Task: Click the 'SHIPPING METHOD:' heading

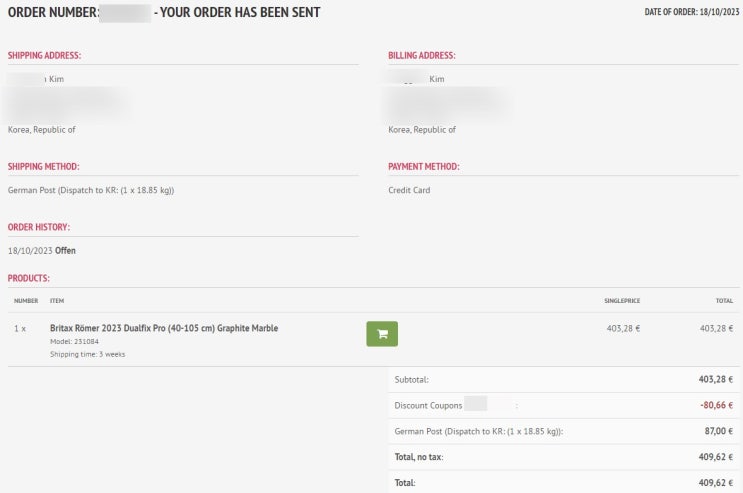Action: coord(44,166)
